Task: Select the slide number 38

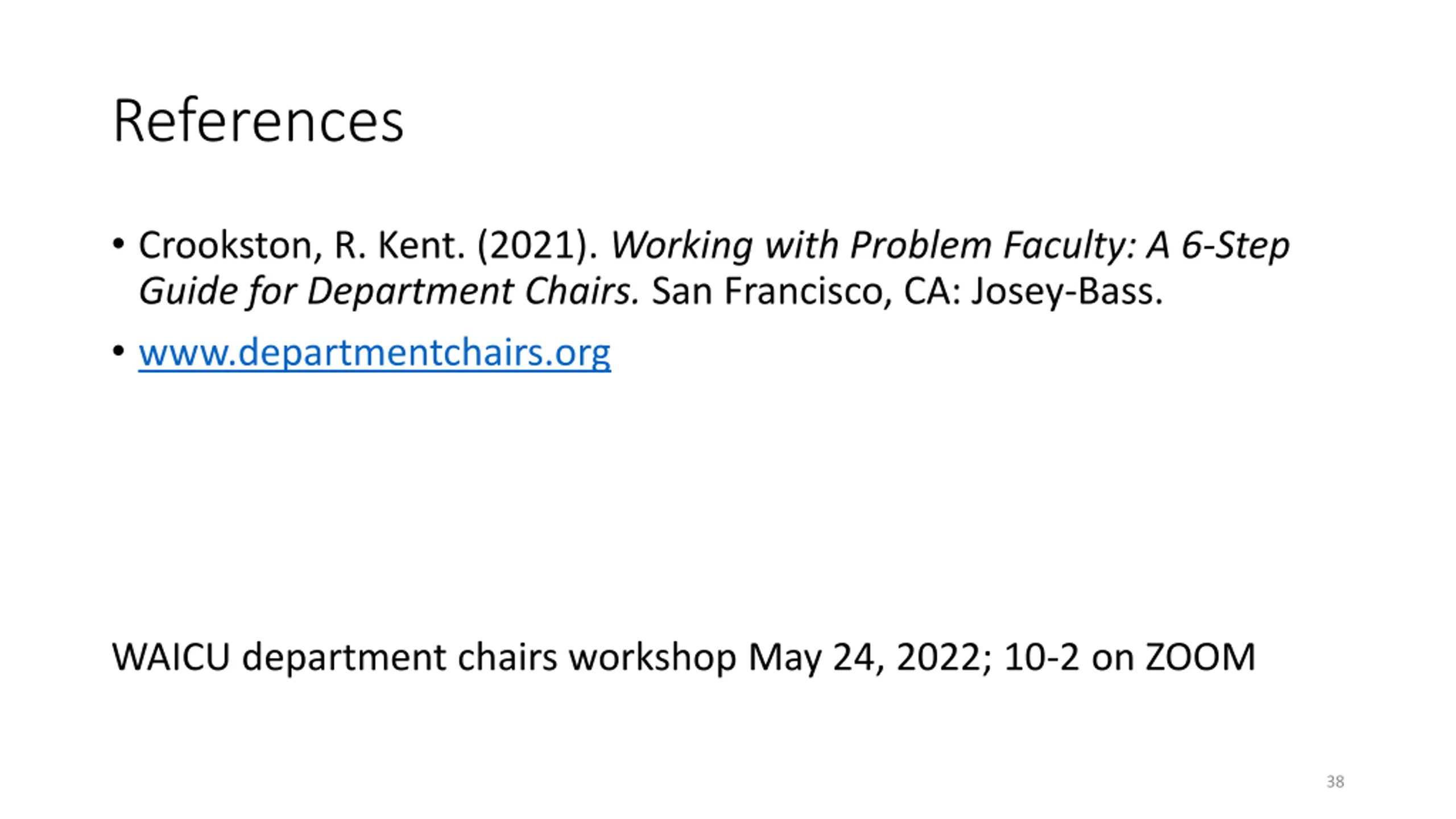Action: click(x=1335, y=781)
